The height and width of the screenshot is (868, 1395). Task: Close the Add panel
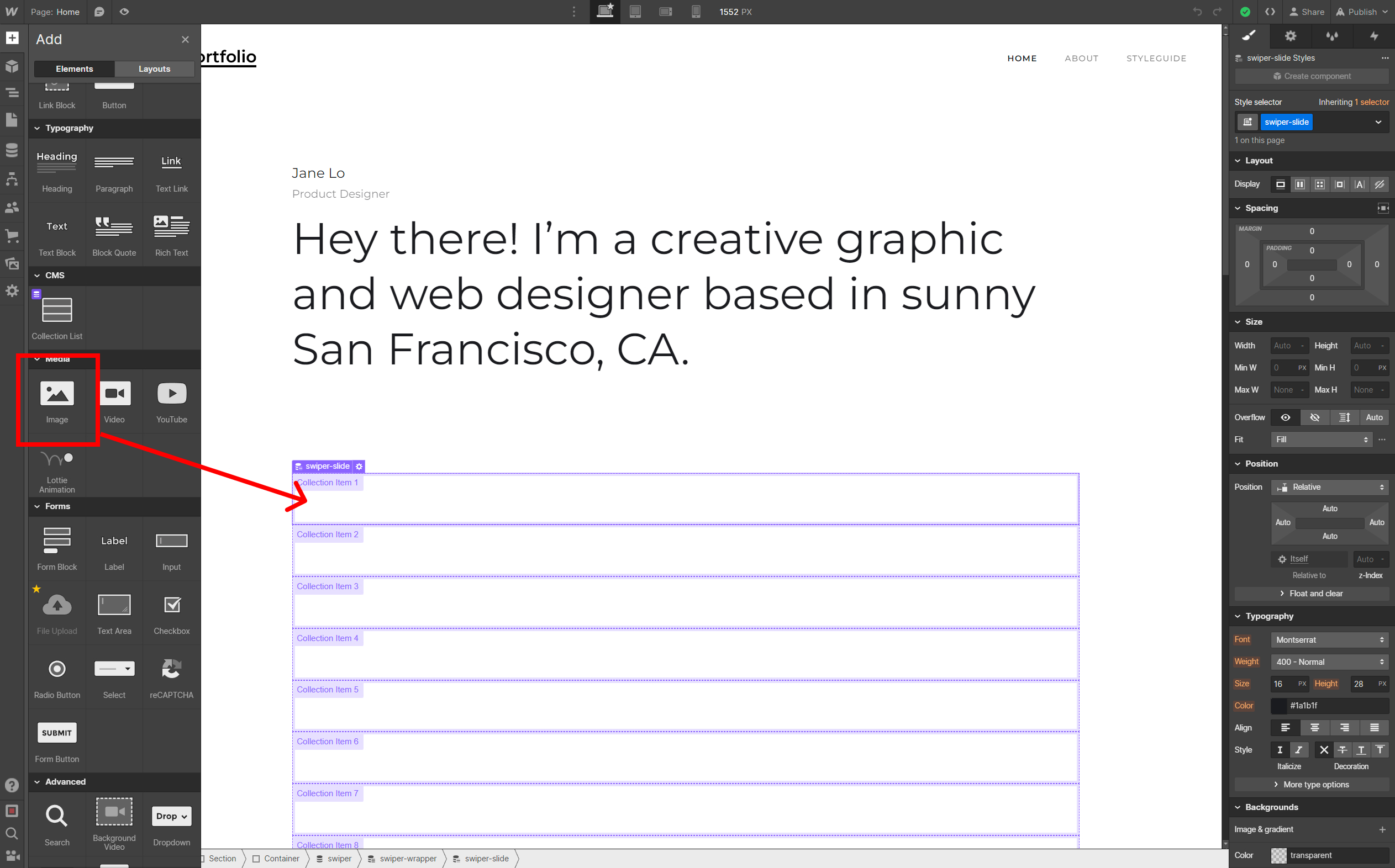[x=185, y=40]
